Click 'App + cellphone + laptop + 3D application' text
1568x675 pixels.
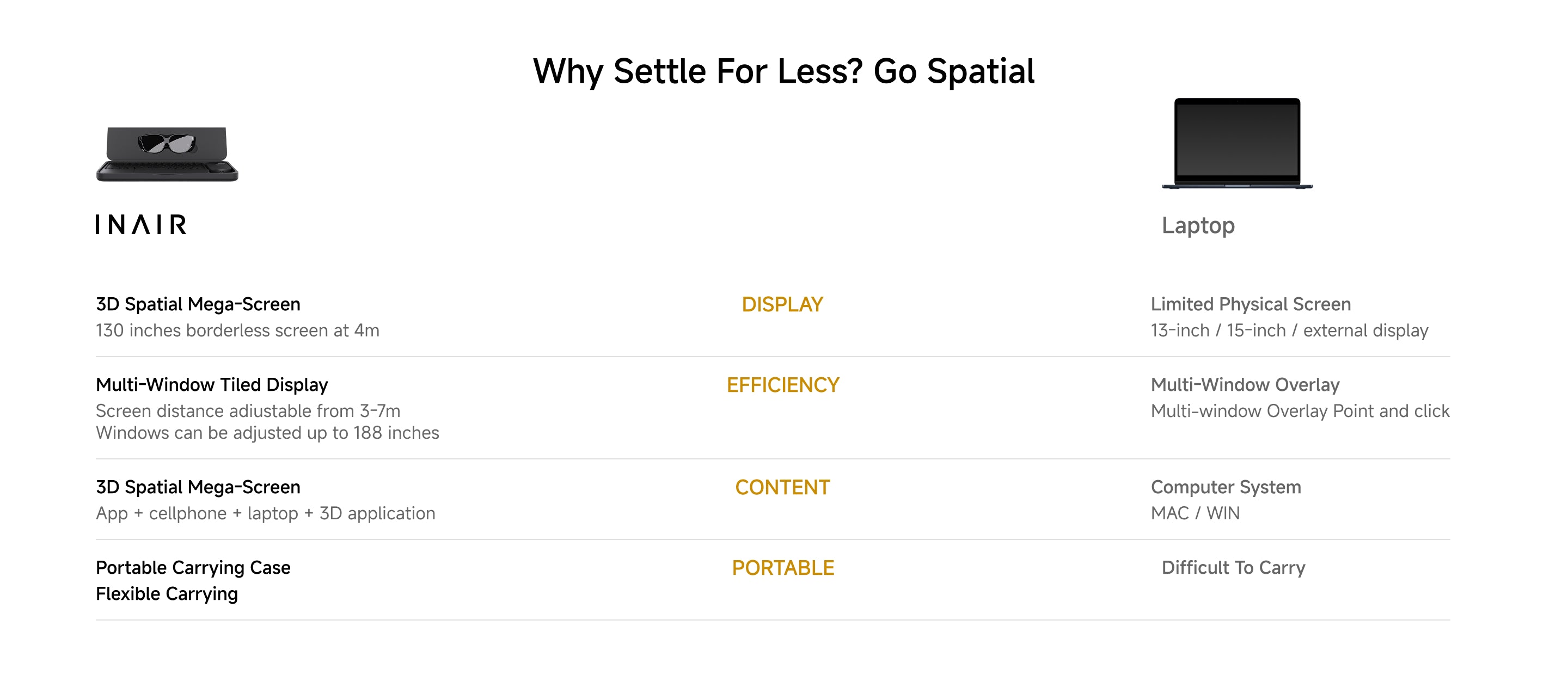point(265,513)
